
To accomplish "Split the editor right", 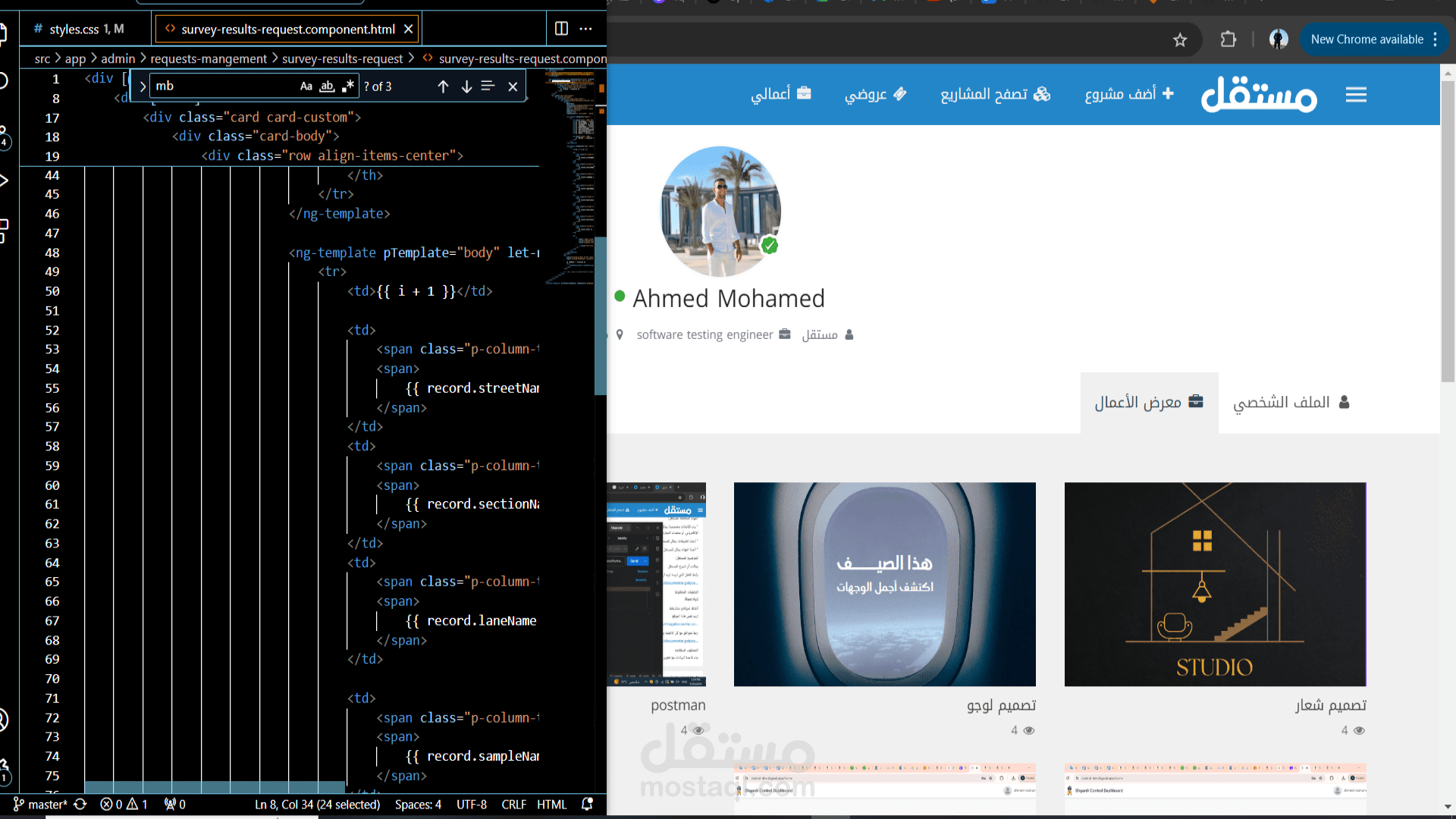I will pyautogui.click(x=561, y=29).
